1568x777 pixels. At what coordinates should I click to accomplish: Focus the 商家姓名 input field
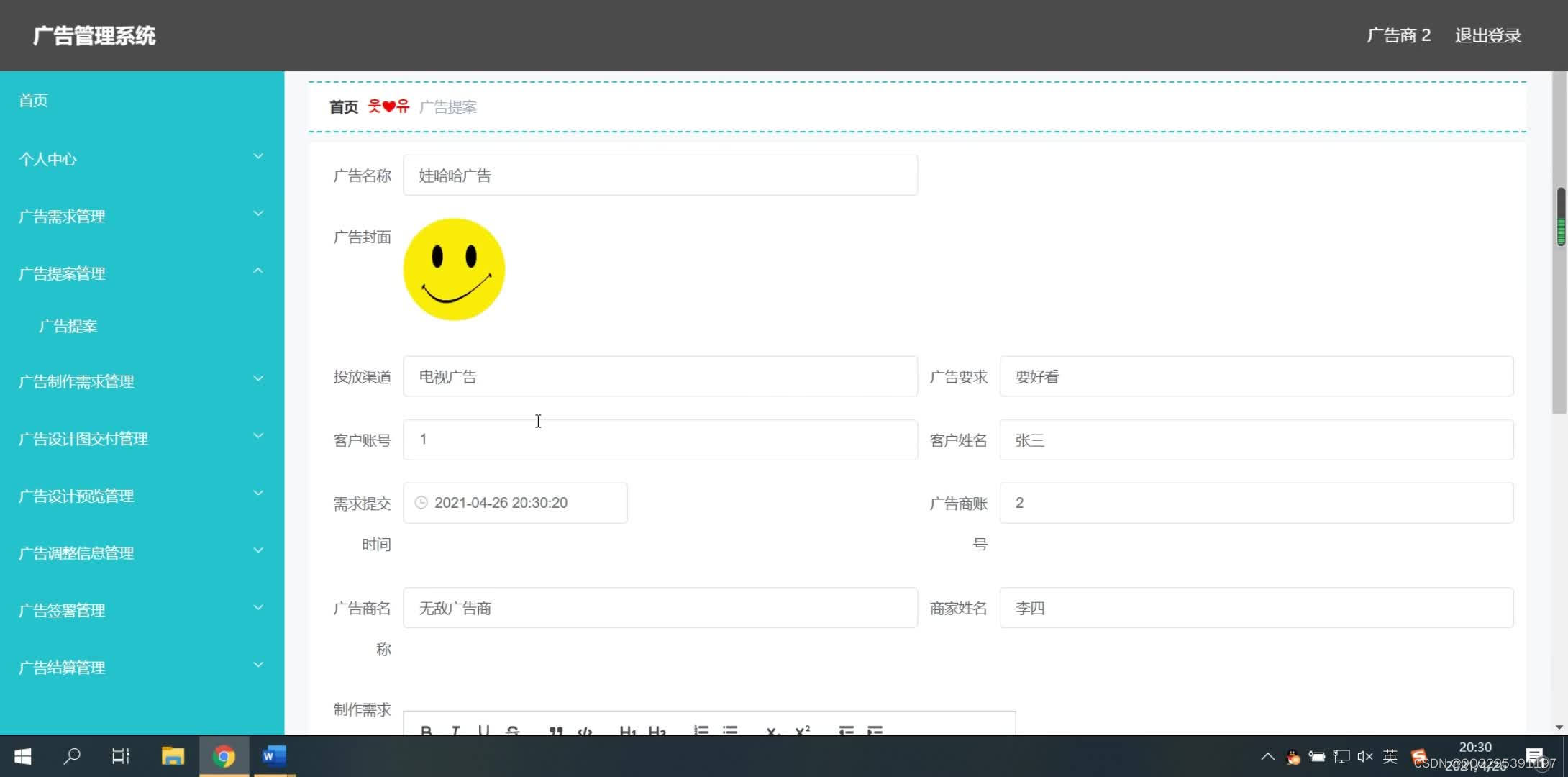point(1257,608)
